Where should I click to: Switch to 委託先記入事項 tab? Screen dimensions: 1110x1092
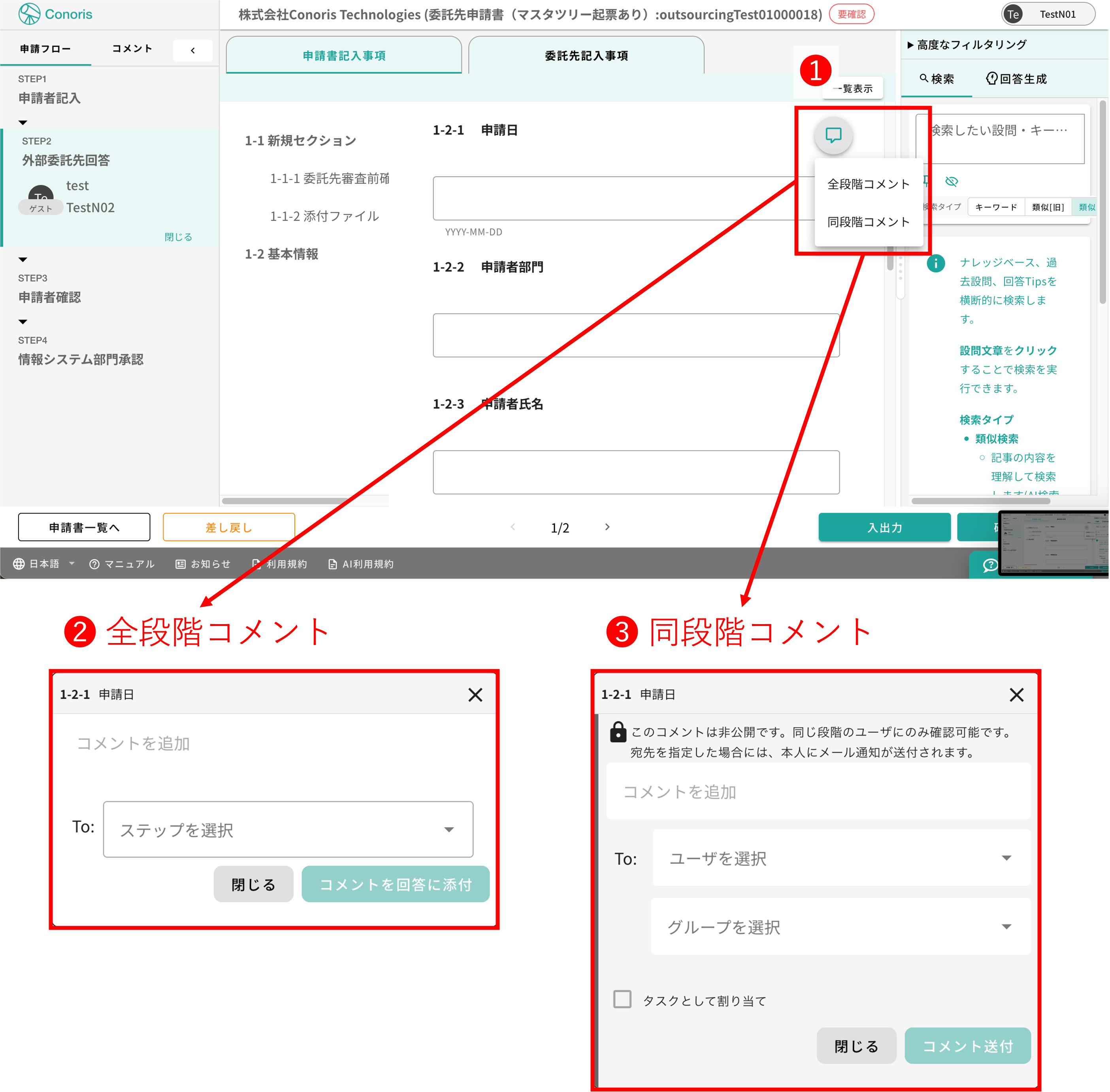point(586,56)
